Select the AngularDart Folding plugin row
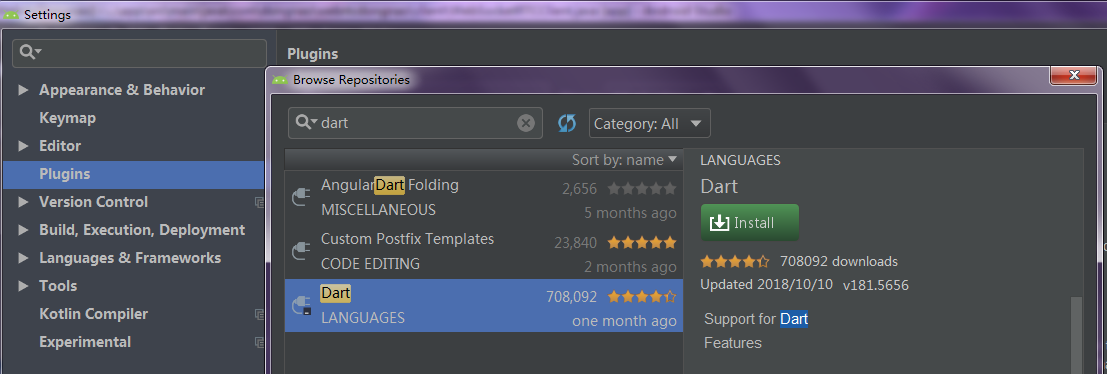 [484, 198]
